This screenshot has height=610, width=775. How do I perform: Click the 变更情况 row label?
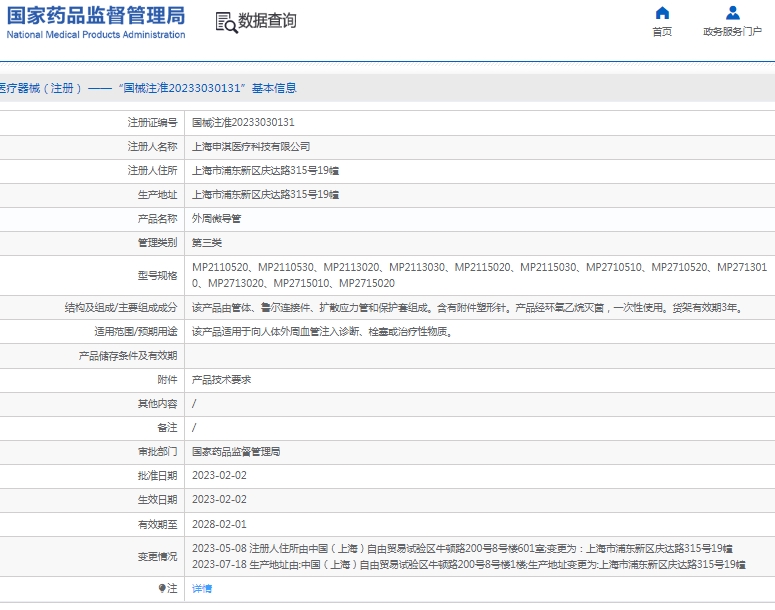coord(157,557)
